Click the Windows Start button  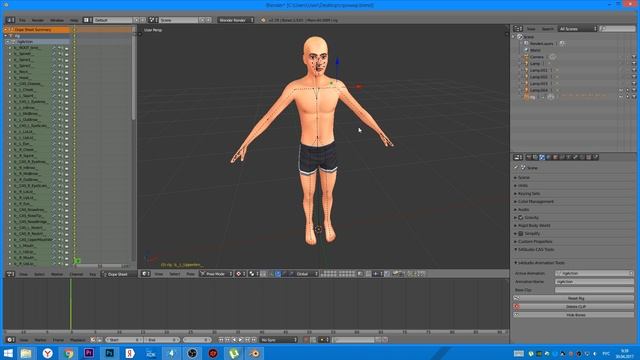click(8, 353)
